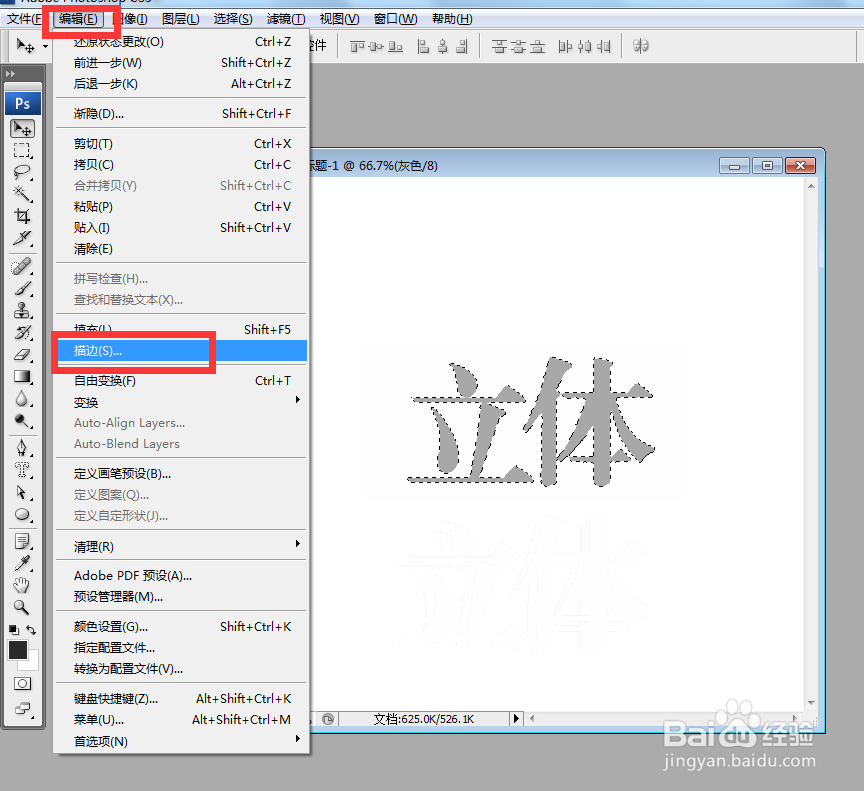This screenshot has width=864, height=791.
Task: Choose 清除(E) menu entry
Action: tap(182, 249)
